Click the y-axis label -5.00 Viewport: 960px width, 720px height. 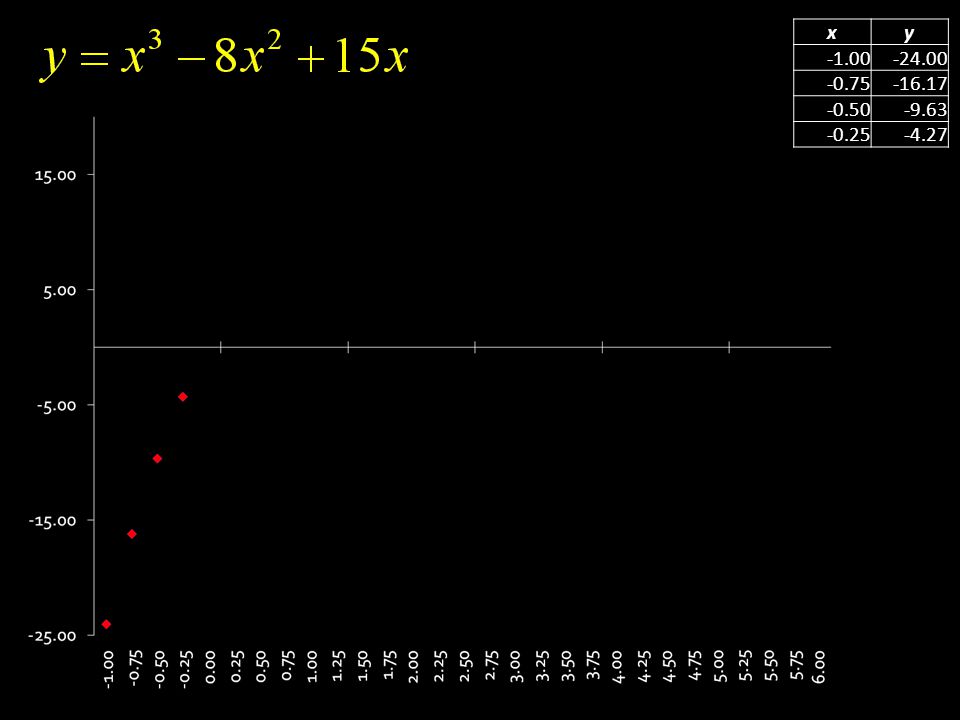tap(56, 405)
